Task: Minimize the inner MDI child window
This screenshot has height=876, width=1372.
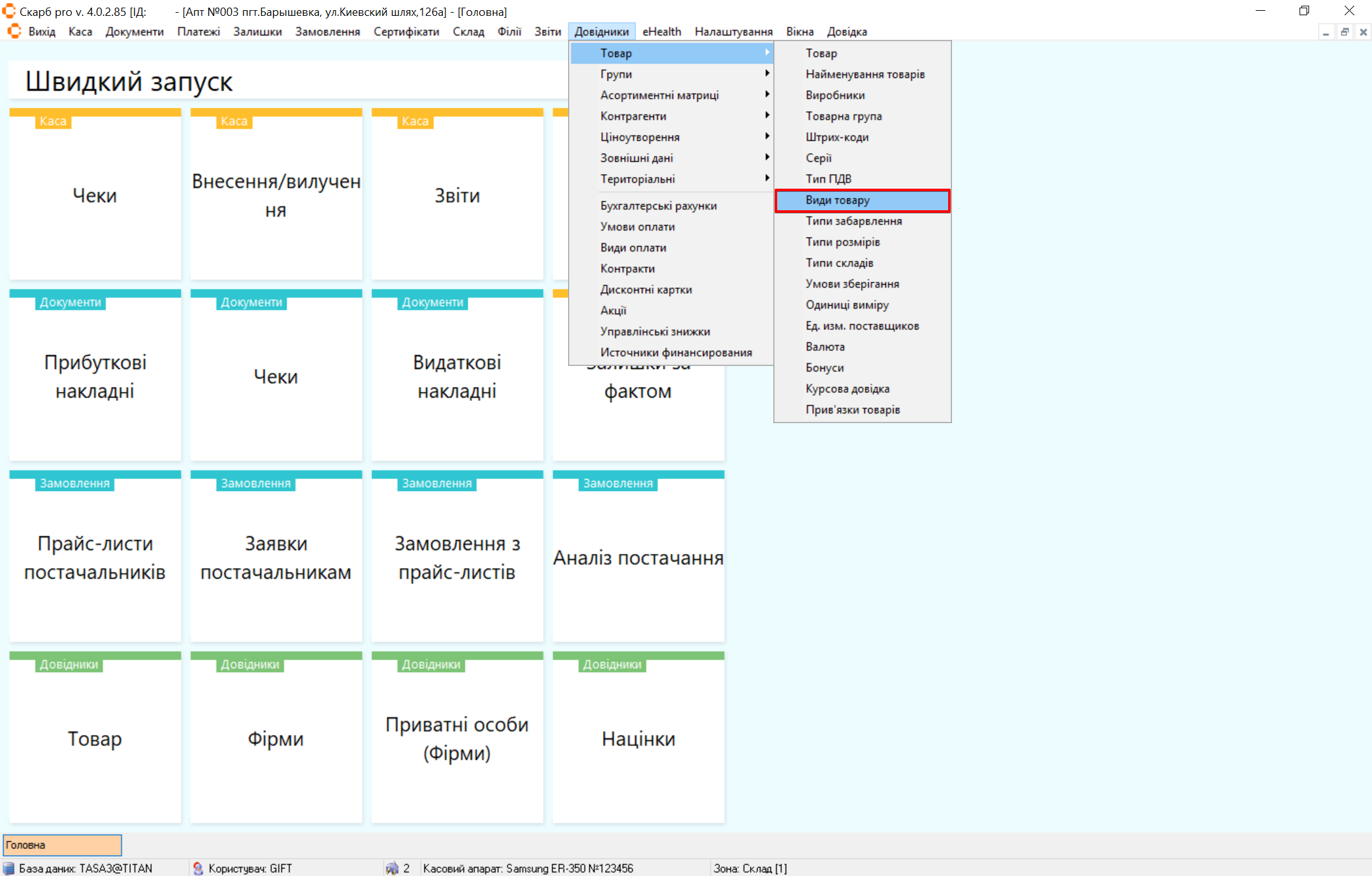Action: pos(1326,32)
